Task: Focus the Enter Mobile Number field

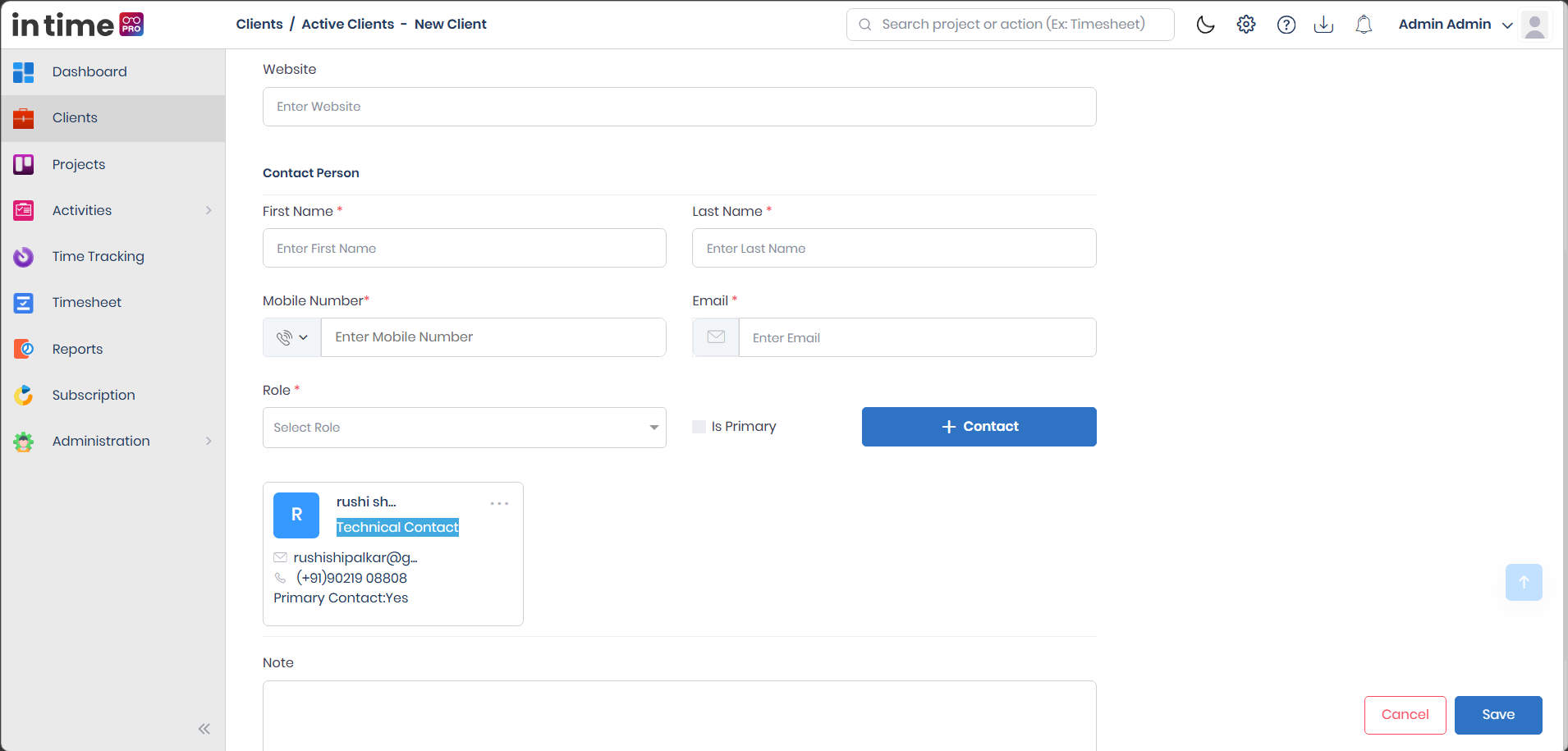Action: tap(493, 337)
